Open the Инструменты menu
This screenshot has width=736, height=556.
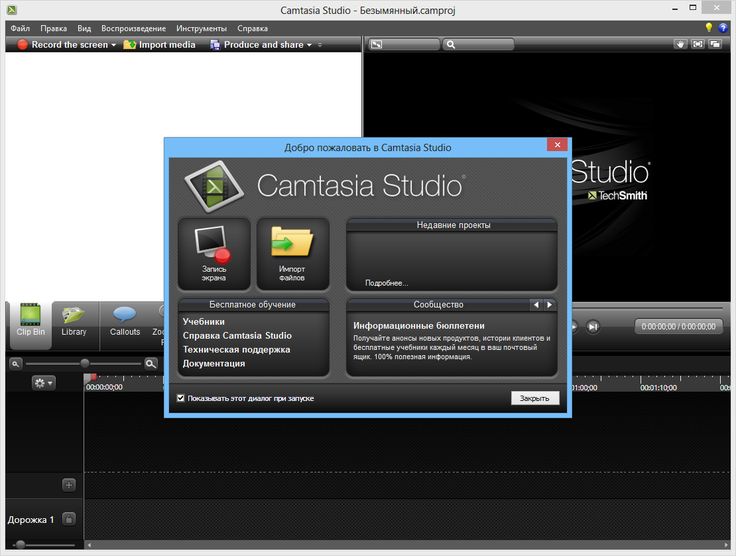click(201, 28)
